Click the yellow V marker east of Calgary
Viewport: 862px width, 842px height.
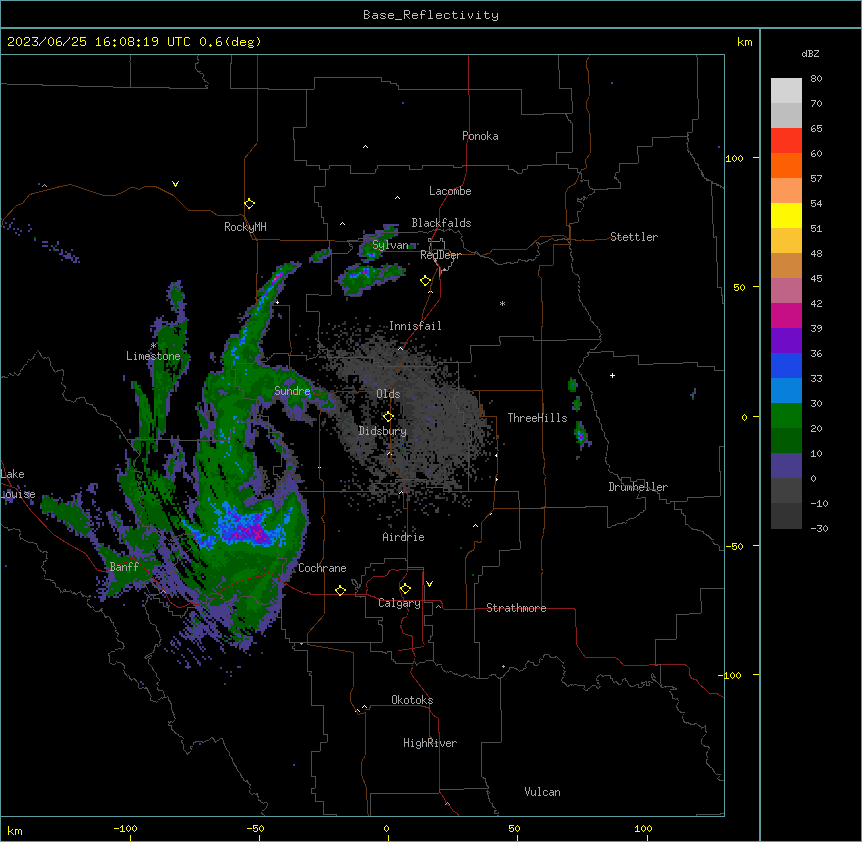(x=429, y=584)
